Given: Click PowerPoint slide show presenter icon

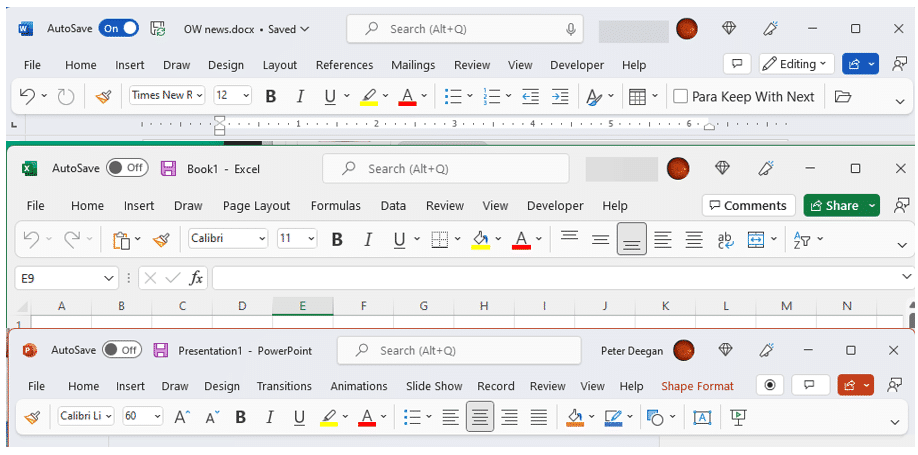Looking at the screenshot, I should [738, 417].
